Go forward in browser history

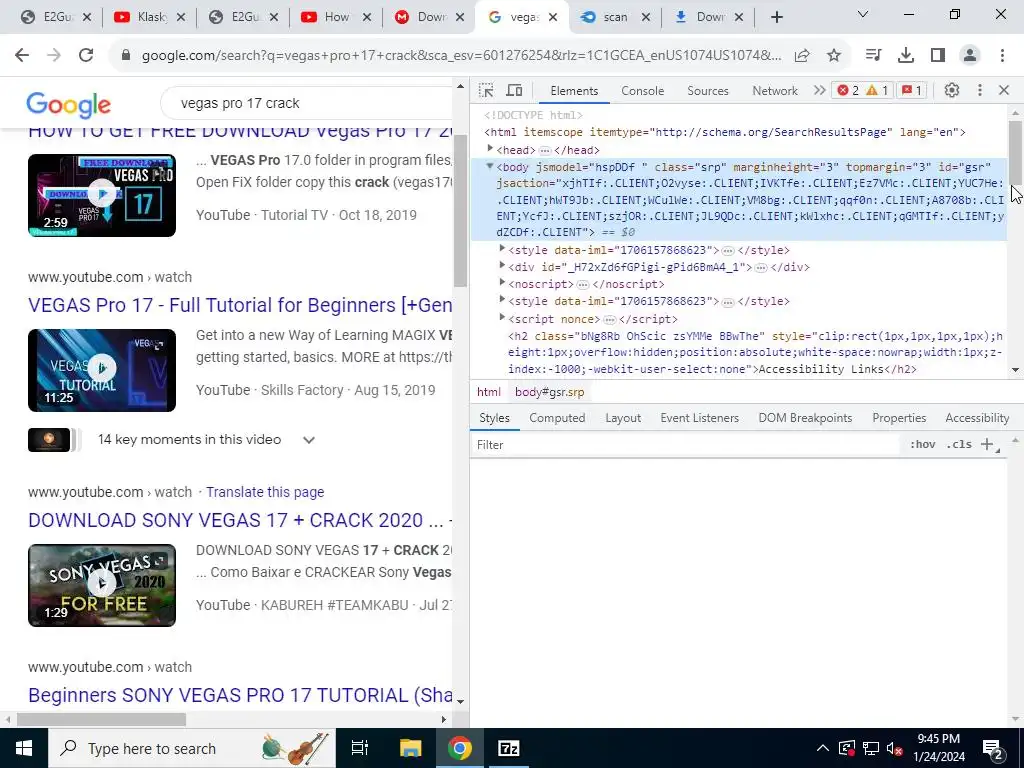point(54,56)
